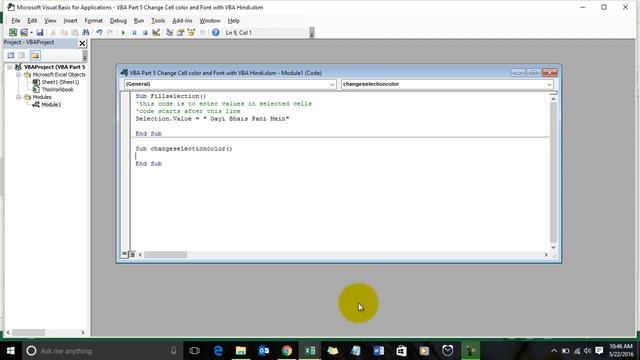Open the Window menu
The image size is (640, 360).
[210, 20]
